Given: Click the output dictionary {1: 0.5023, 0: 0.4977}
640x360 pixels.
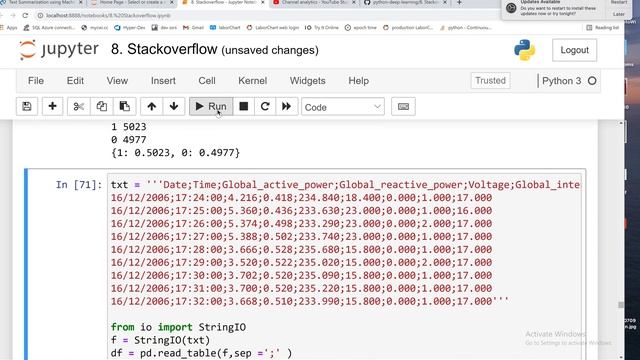Looking at the screenshot, I should (x=176, y=153).
